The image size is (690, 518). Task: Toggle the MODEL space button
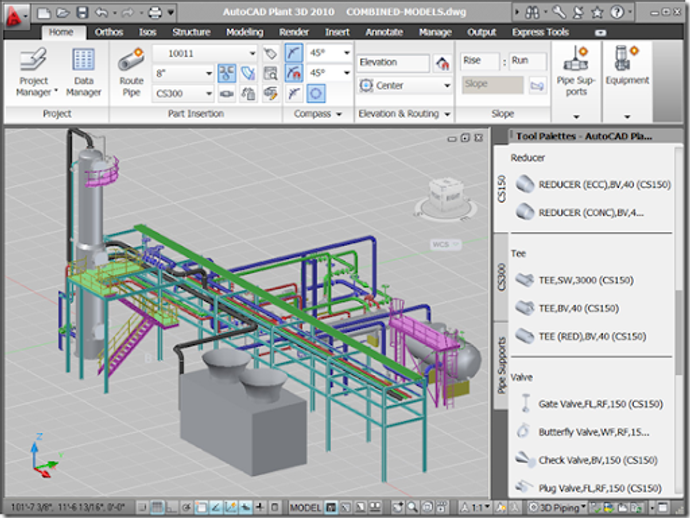click(x=306, y=508)
